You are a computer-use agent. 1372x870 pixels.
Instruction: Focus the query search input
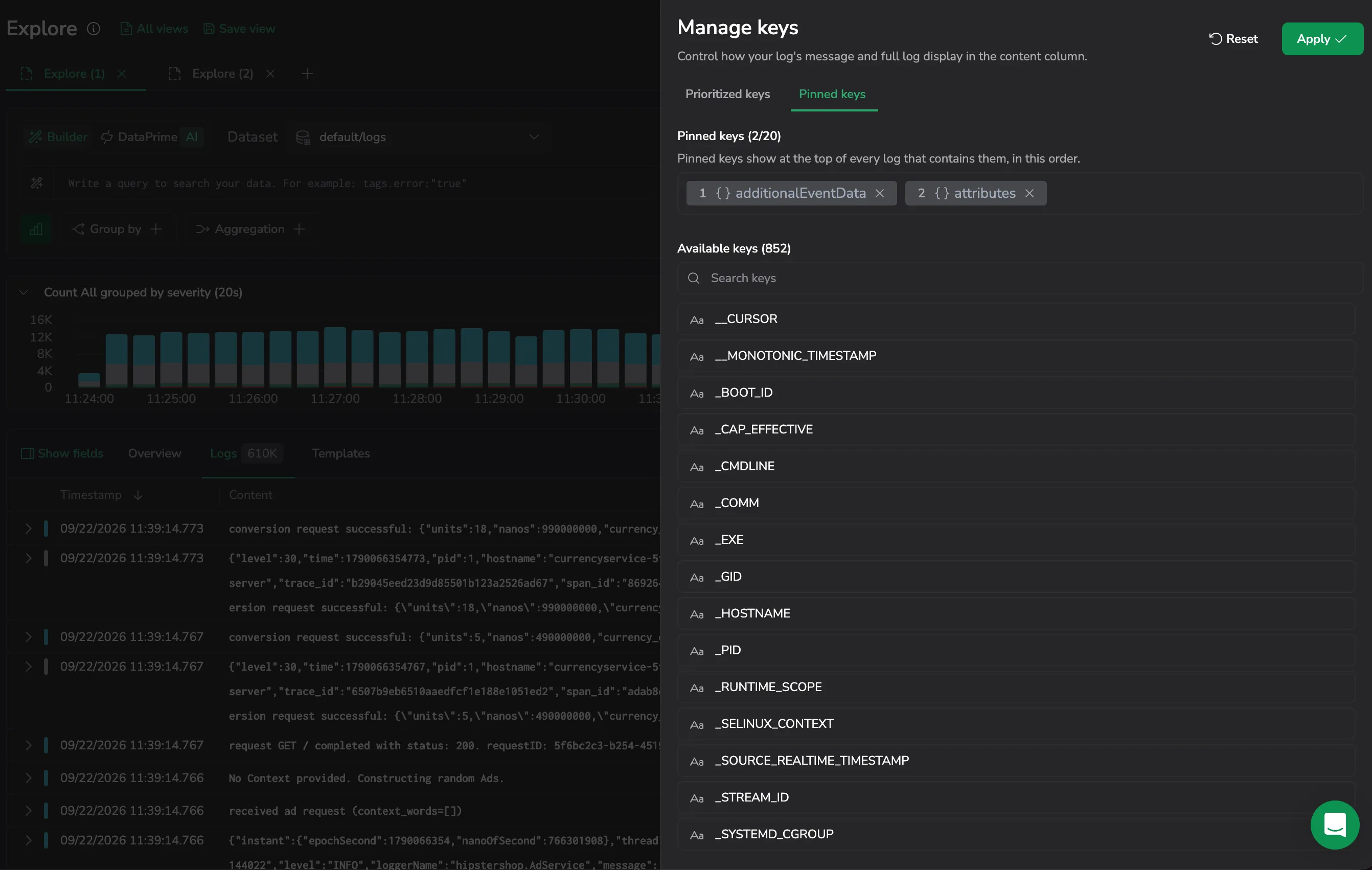point(359,184)
